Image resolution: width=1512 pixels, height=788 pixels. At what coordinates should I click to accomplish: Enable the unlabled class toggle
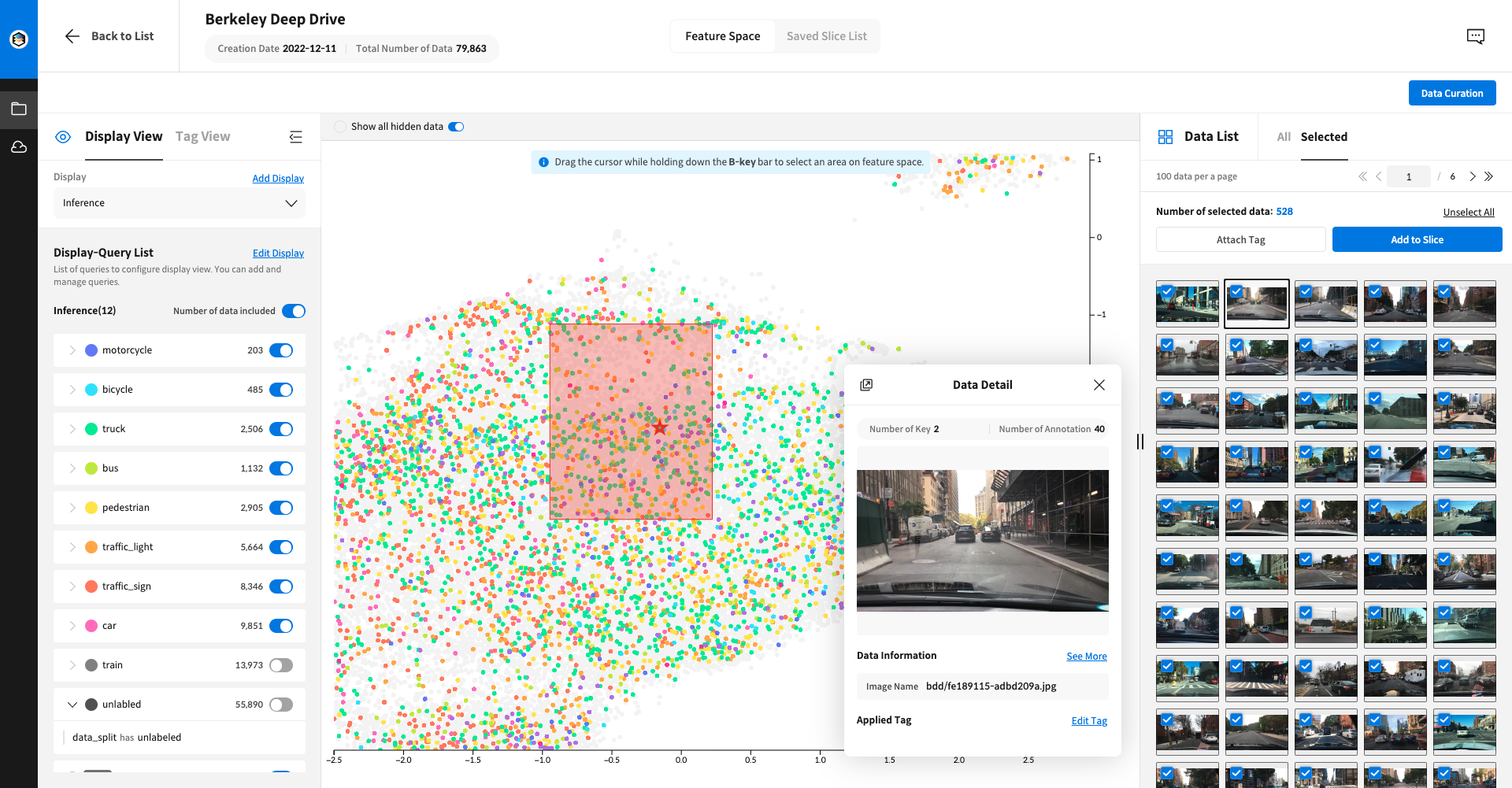tap(281, 705)
